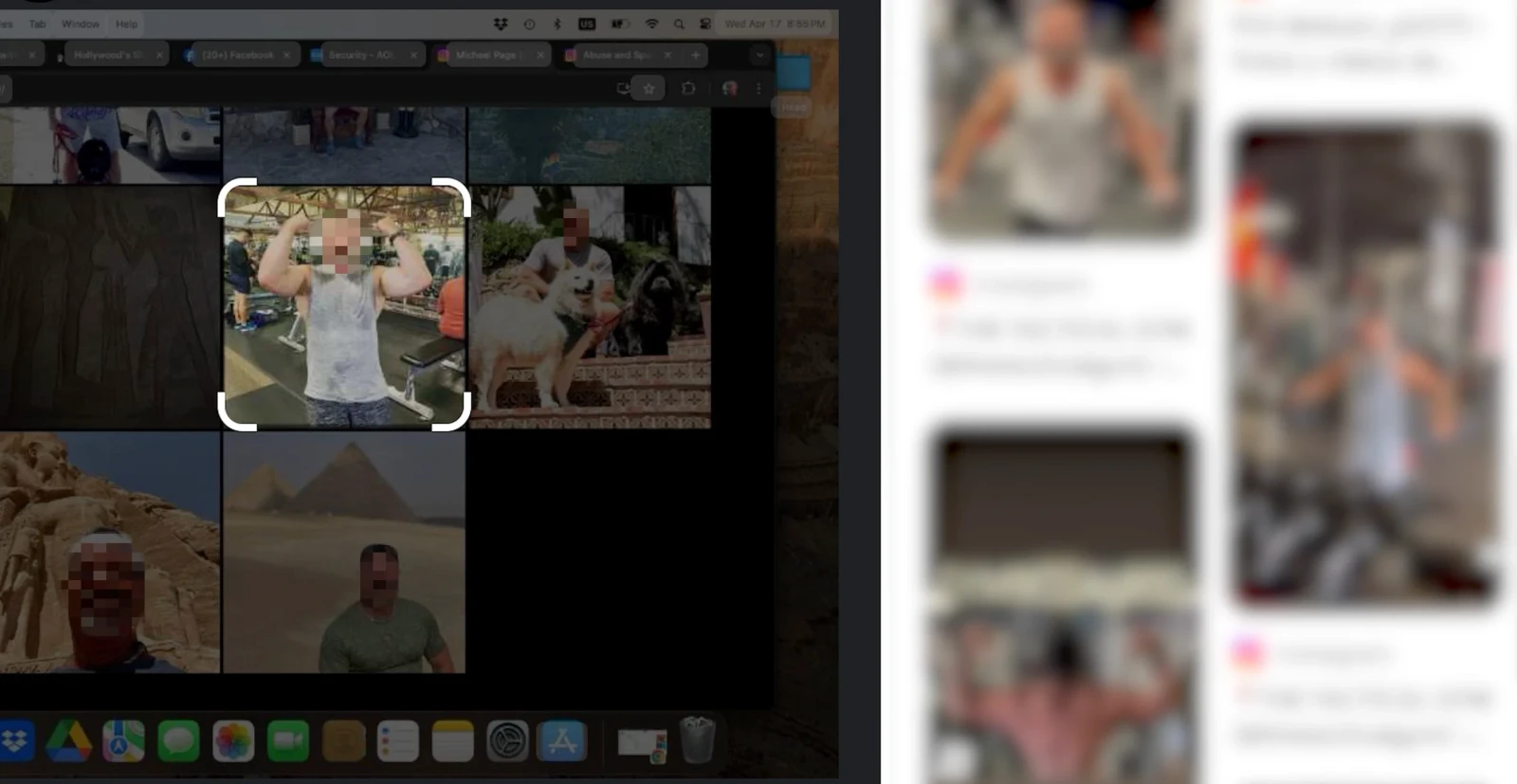Open a new browser tab

point(696,55)
